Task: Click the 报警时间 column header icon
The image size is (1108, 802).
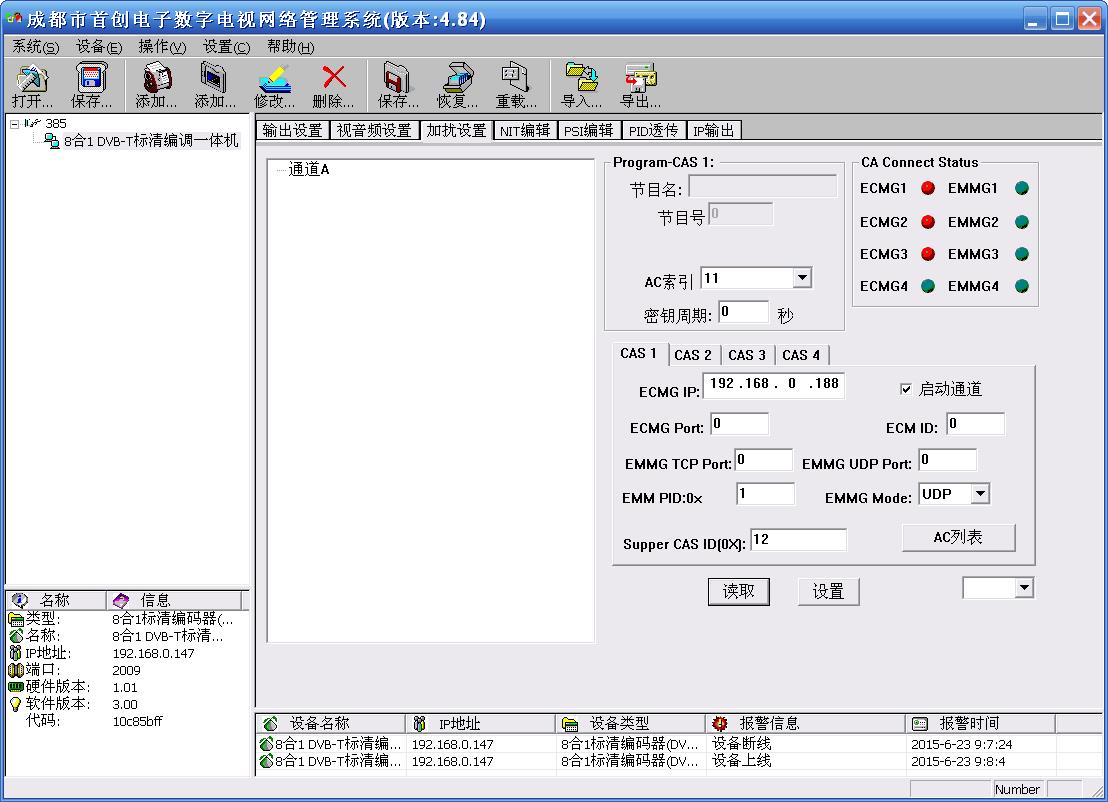Action: 920,724
